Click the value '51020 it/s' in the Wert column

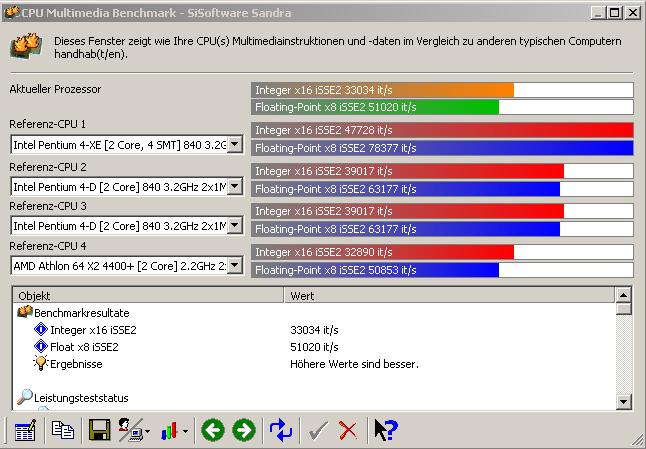click(314, 347)
